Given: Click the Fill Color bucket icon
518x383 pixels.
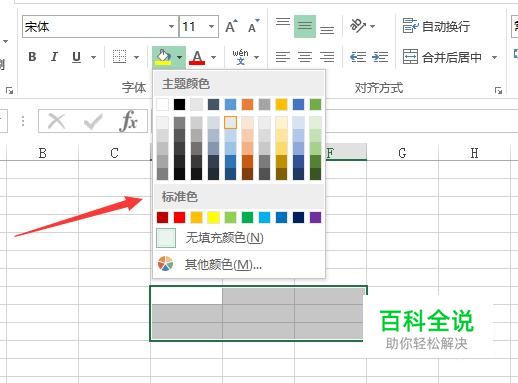Looking at the screenshot, I should tap(163, 57).
